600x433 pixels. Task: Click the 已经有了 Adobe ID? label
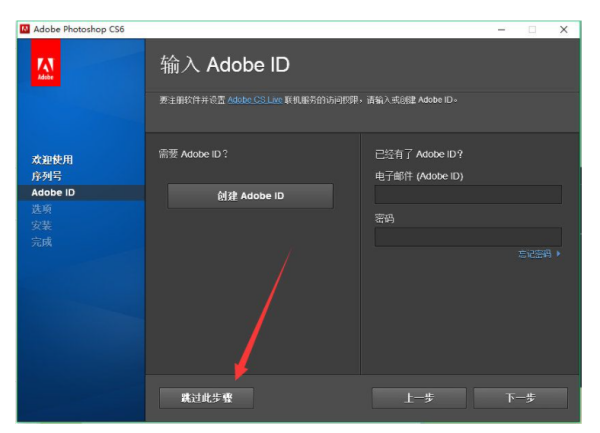pos(419,154)
